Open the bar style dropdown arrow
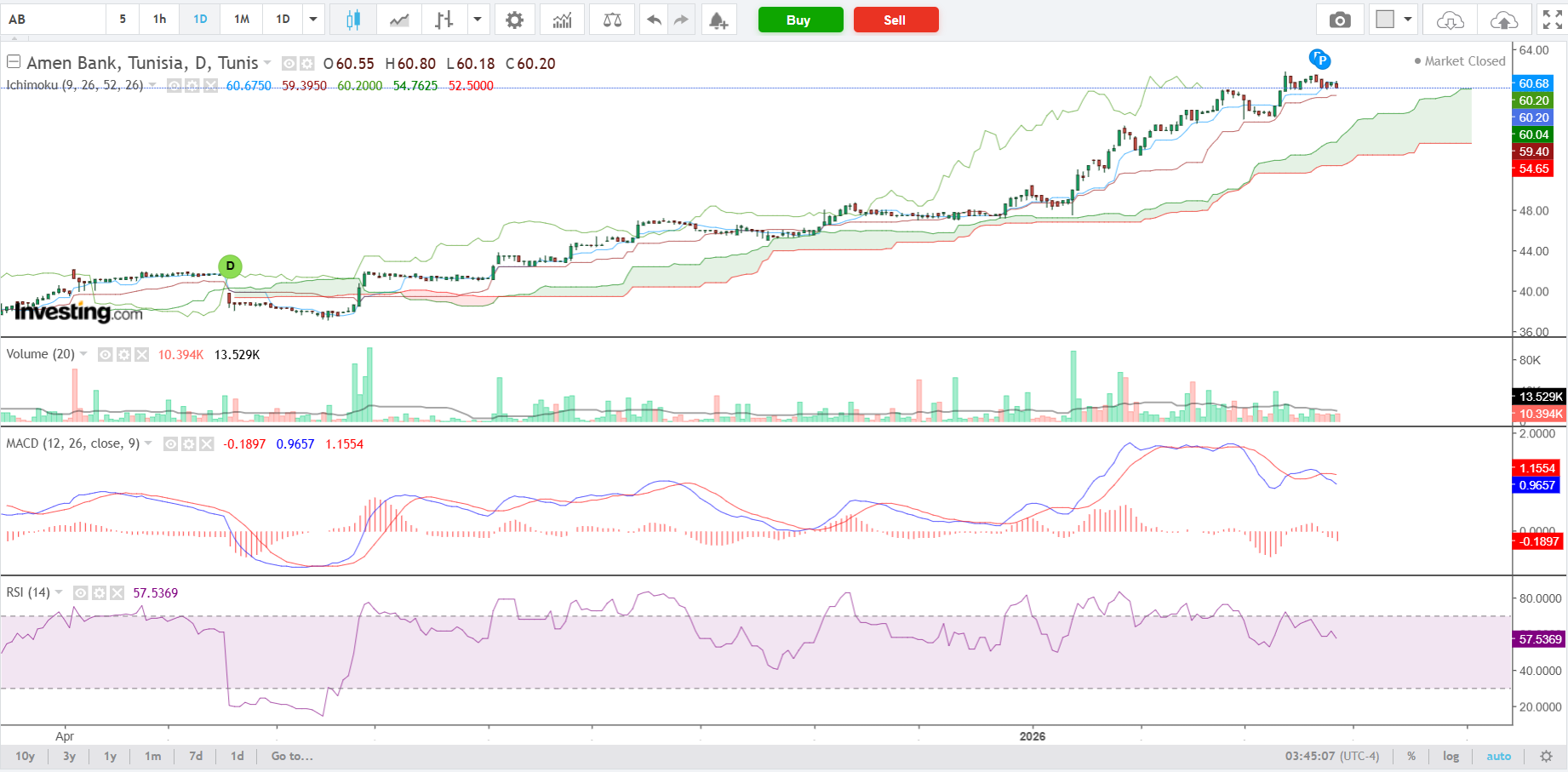The image size is (1568, 772). (x=478, y=20)
